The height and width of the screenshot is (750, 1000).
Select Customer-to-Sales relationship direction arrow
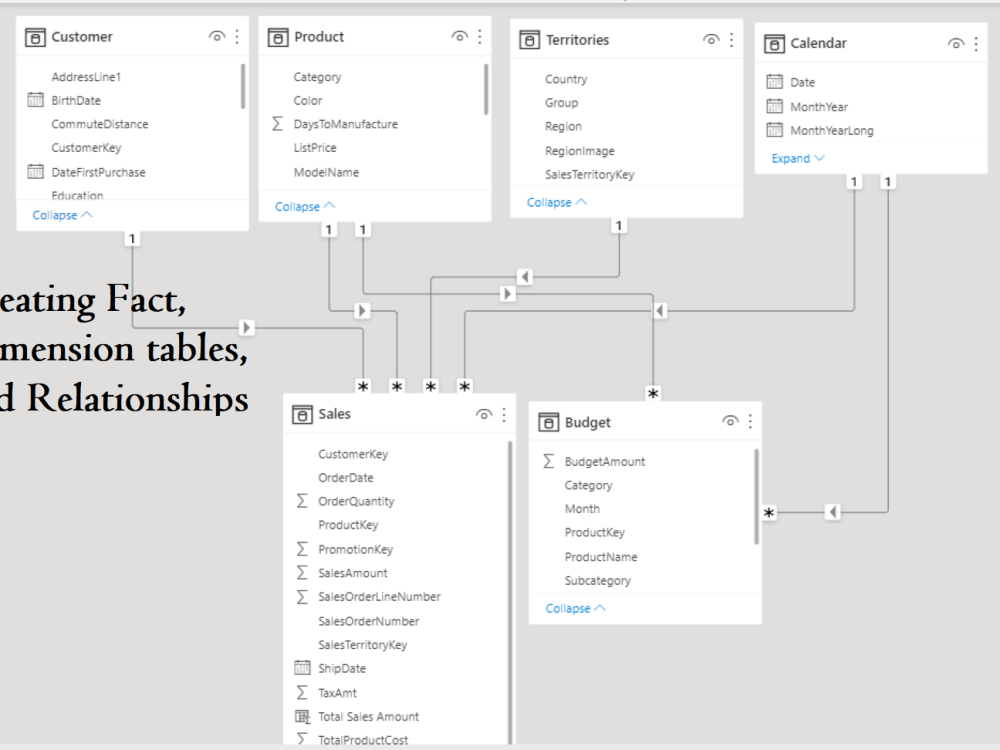point(246,328)
